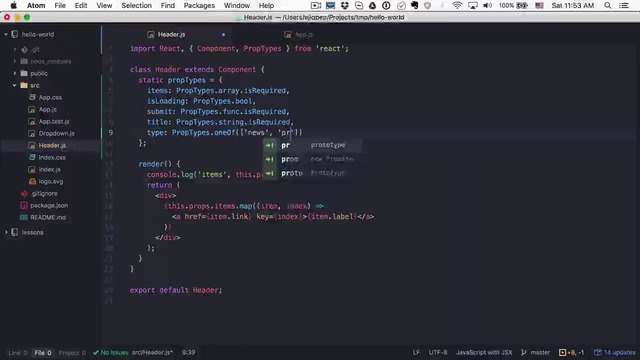Choose the 'pr' prototype autocomplete suggestion
Image resolution: width=640 pixels, height=360 pixels.
312,145
